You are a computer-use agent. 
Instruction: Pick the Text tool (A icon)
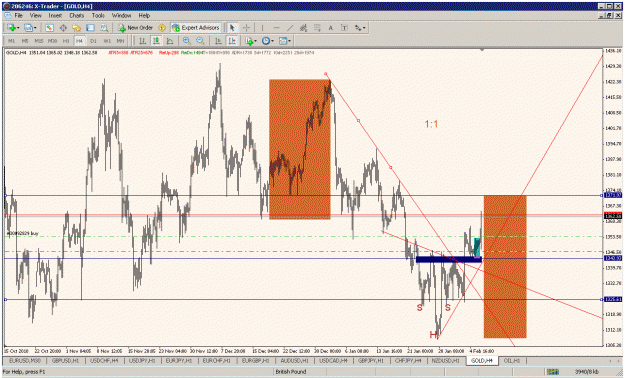[x=330, y=28]
